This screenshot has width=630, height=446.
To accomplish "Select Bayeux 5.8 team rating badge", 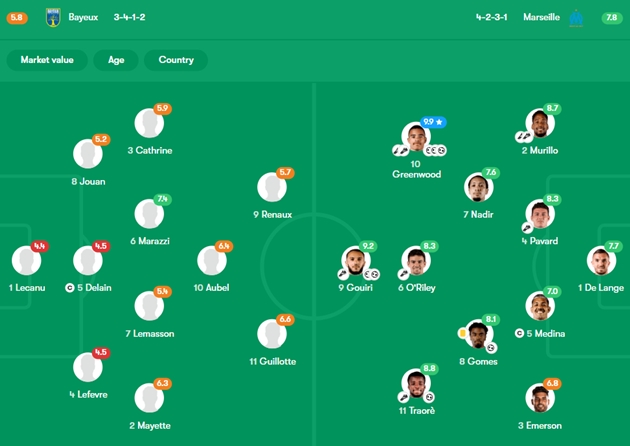I will tap(17, 18).
